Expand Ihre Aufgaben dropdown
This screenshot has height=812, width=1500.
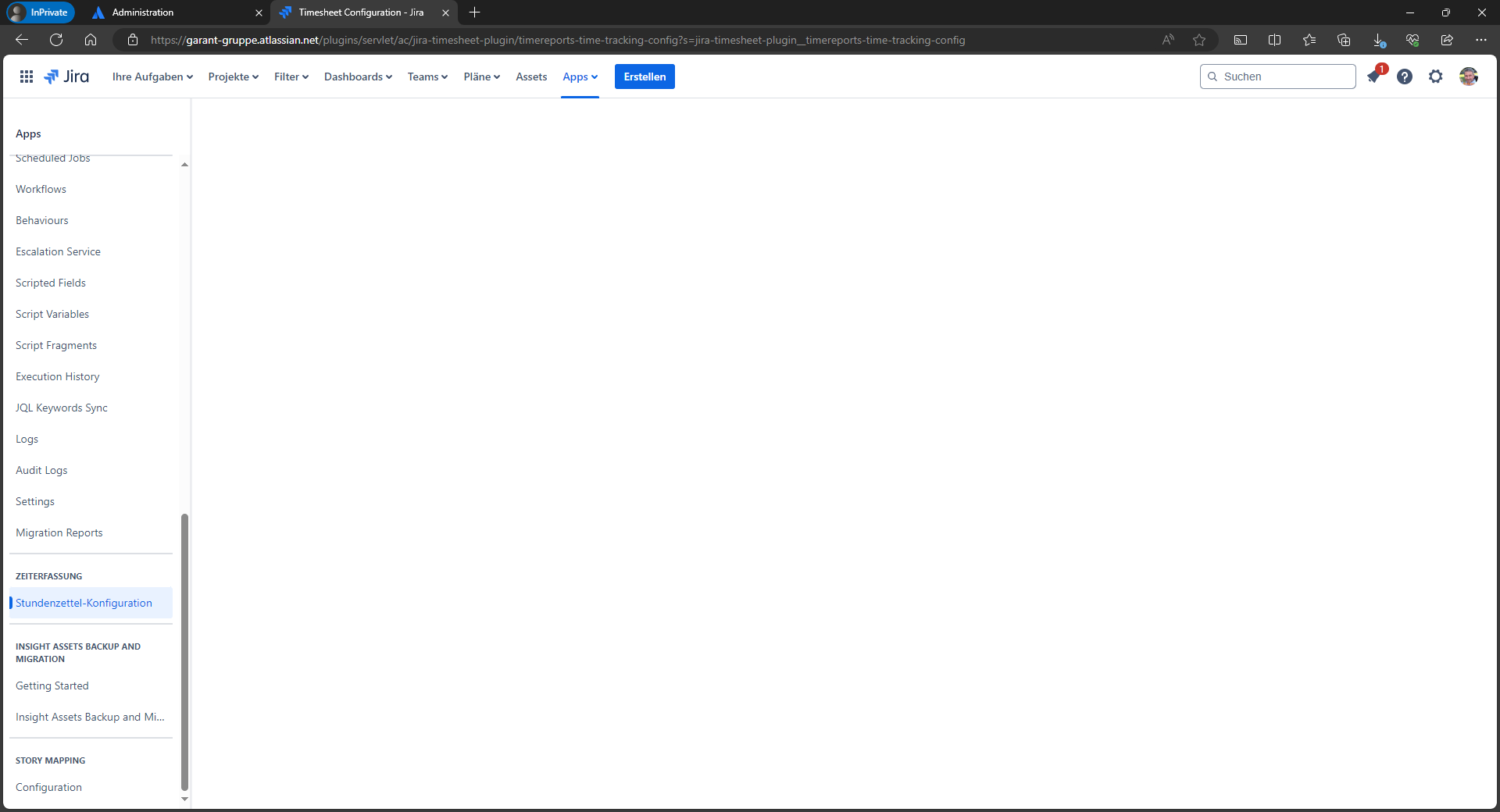[x=152, y=77]
